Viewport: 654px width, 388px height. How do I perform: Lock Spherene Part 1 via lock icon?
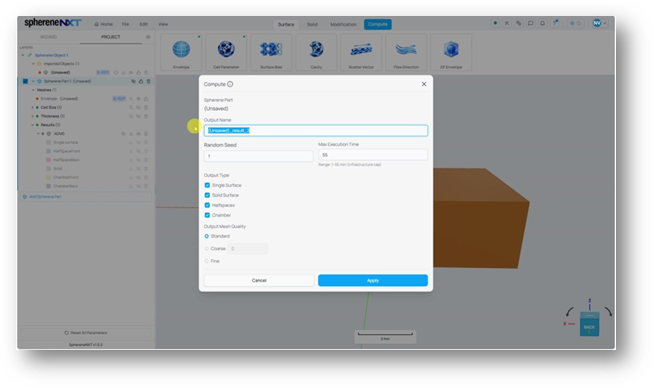pyautogui.click(x=141, y=81)
